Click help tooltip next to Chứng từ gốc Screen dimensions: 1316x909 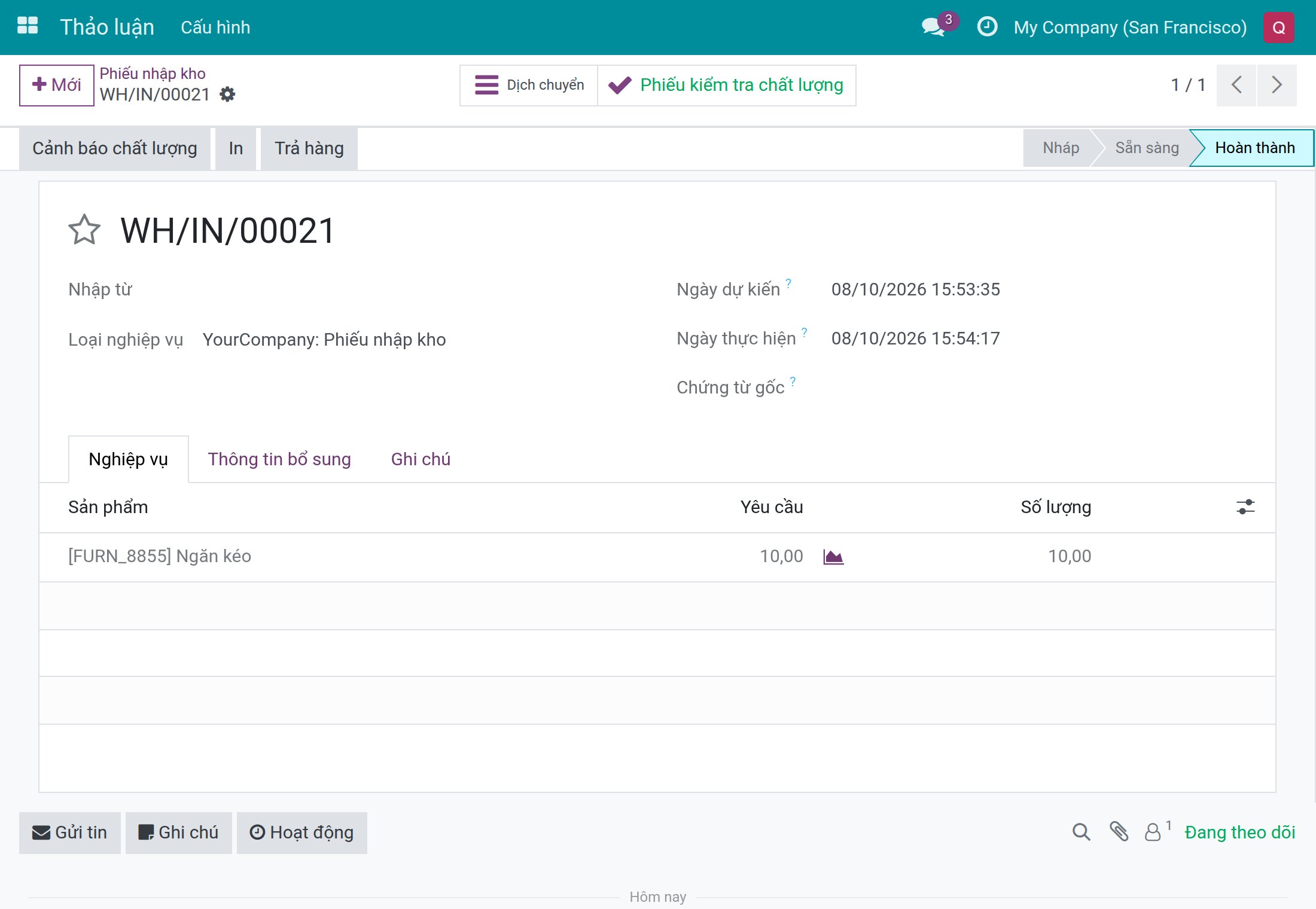(793, 381)
